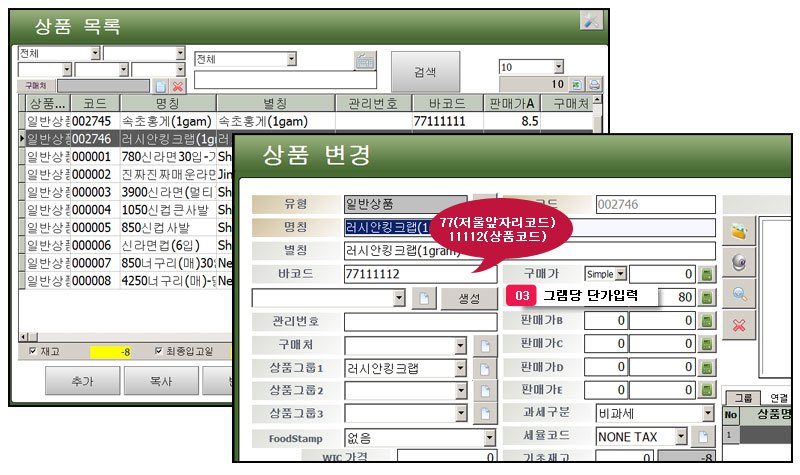Sort by 판매가A column header

pyautogui.click(x=512, y=104)
